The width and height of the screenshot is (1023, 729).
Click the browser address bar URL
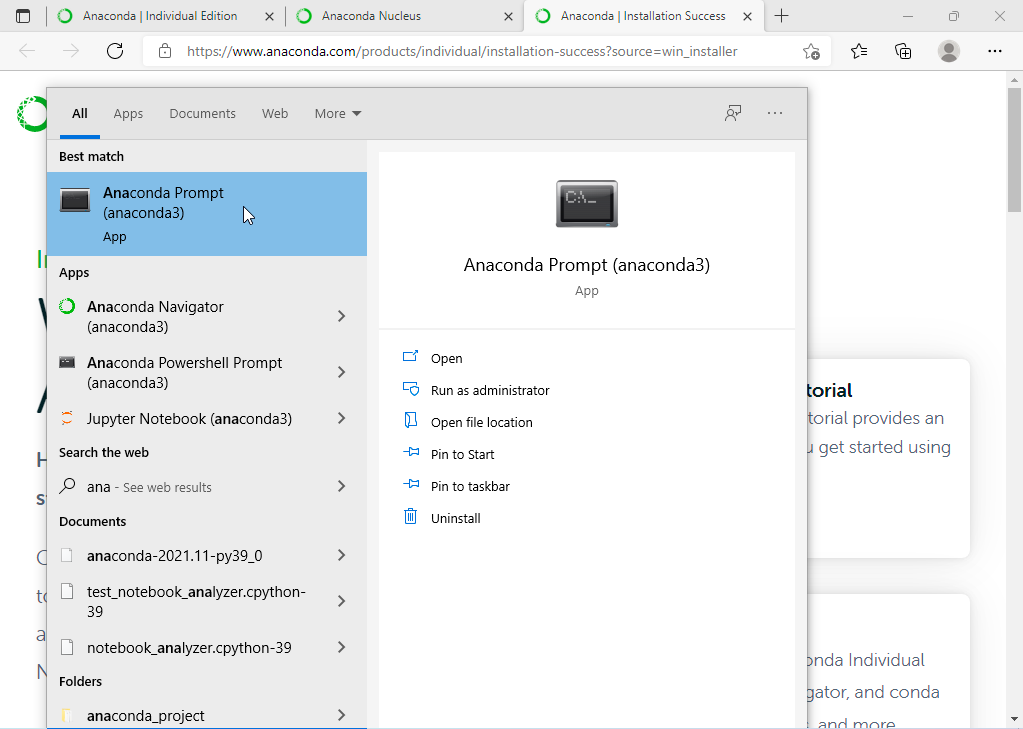(462, 52)
